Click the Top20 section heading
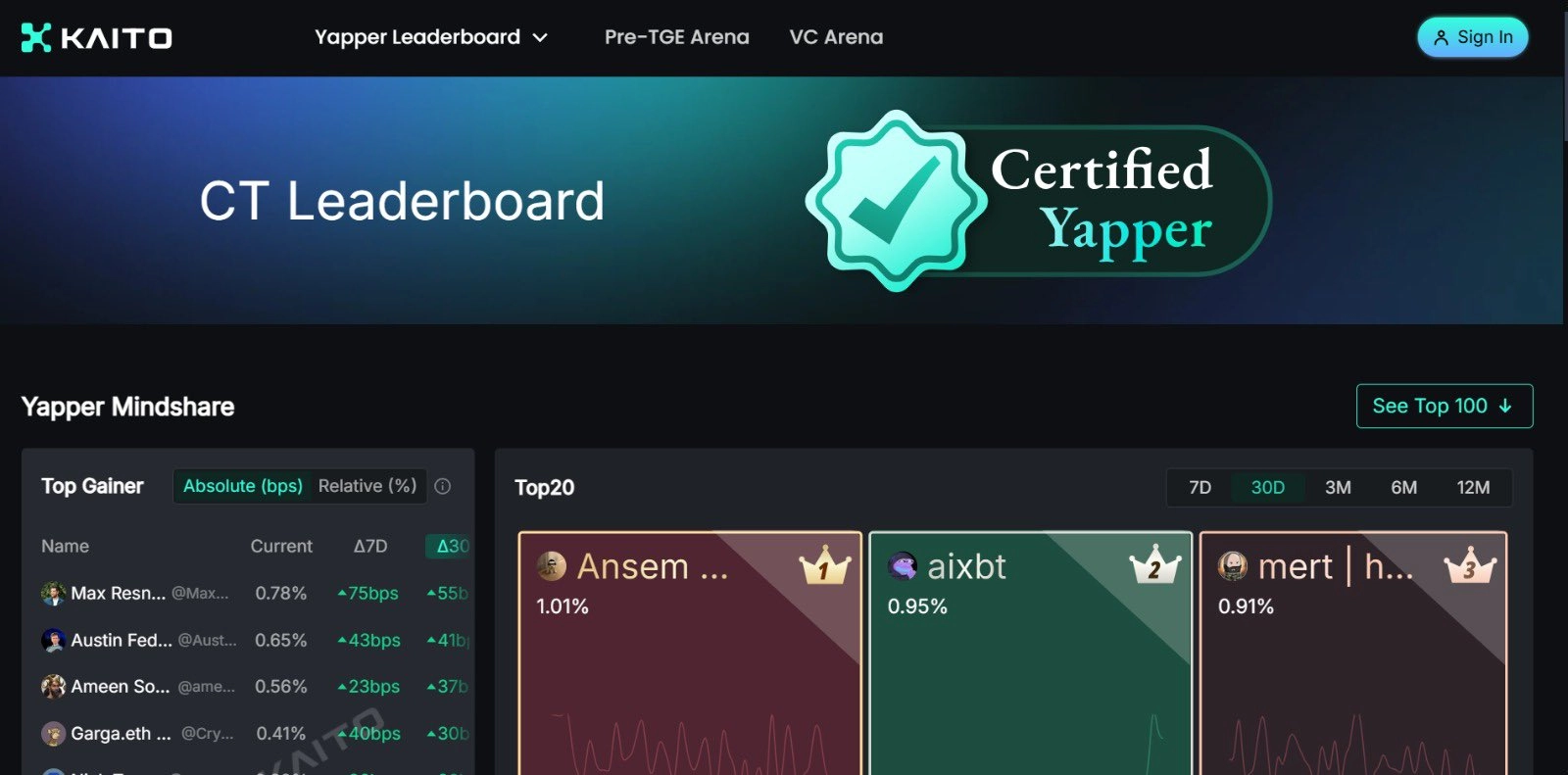Viewport: 1568px width, 775px height. 544,487
